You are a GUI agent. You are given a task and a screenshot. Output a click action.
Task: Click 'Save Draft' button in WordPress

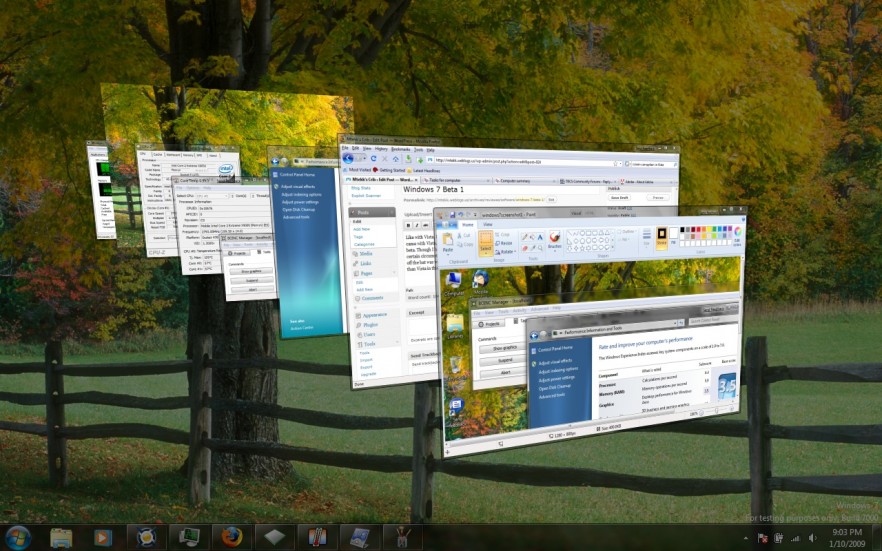point(620,197)
